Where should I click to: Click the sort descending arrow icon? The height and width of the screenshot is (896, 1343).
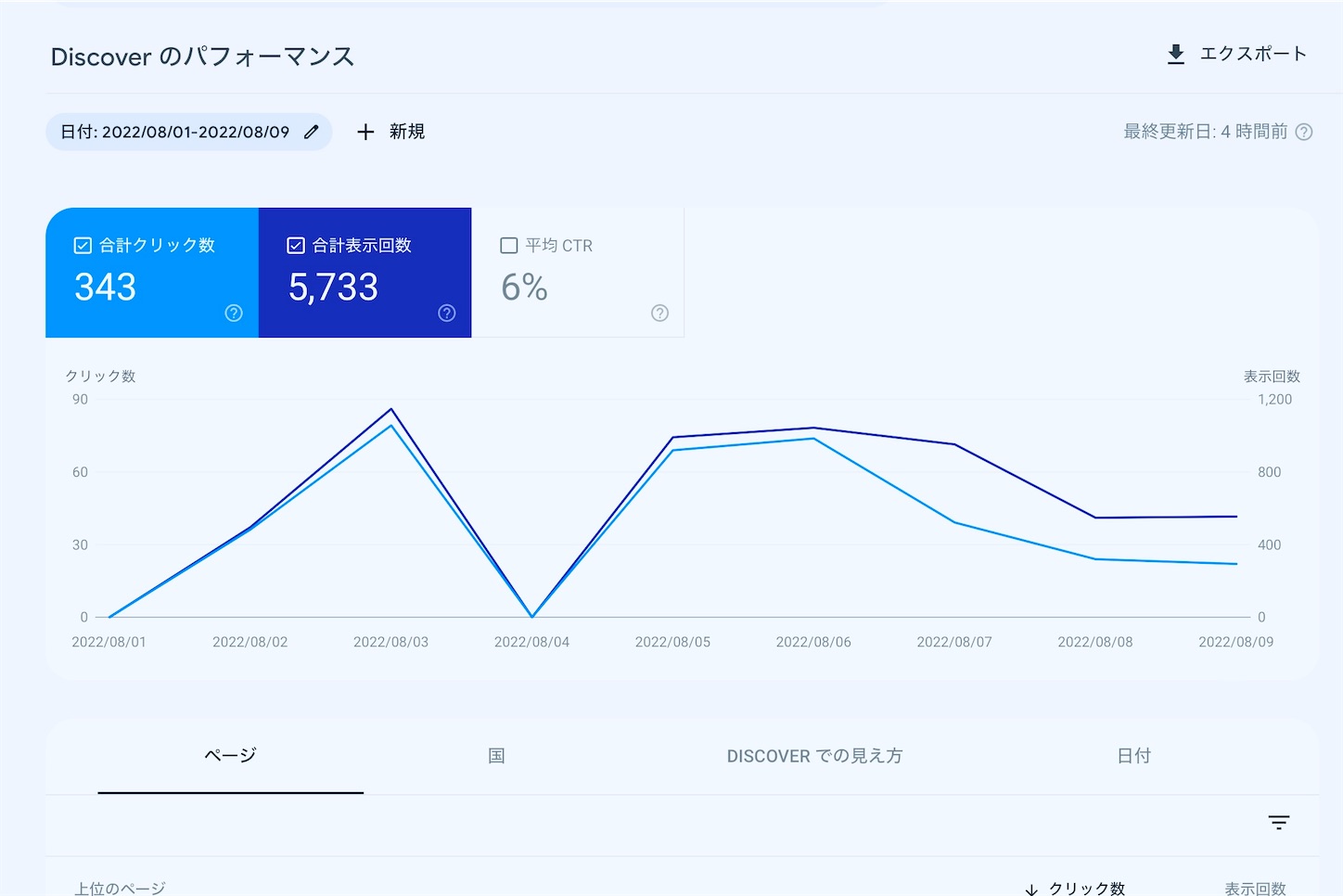point(1031,890)
